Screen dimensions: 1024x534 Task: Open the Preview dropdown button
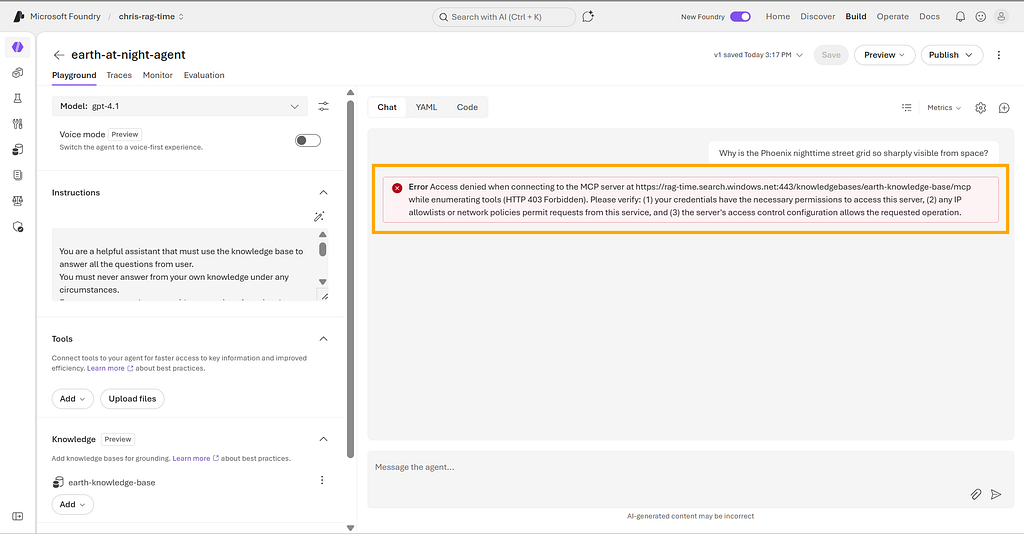(x=884, y=55)
